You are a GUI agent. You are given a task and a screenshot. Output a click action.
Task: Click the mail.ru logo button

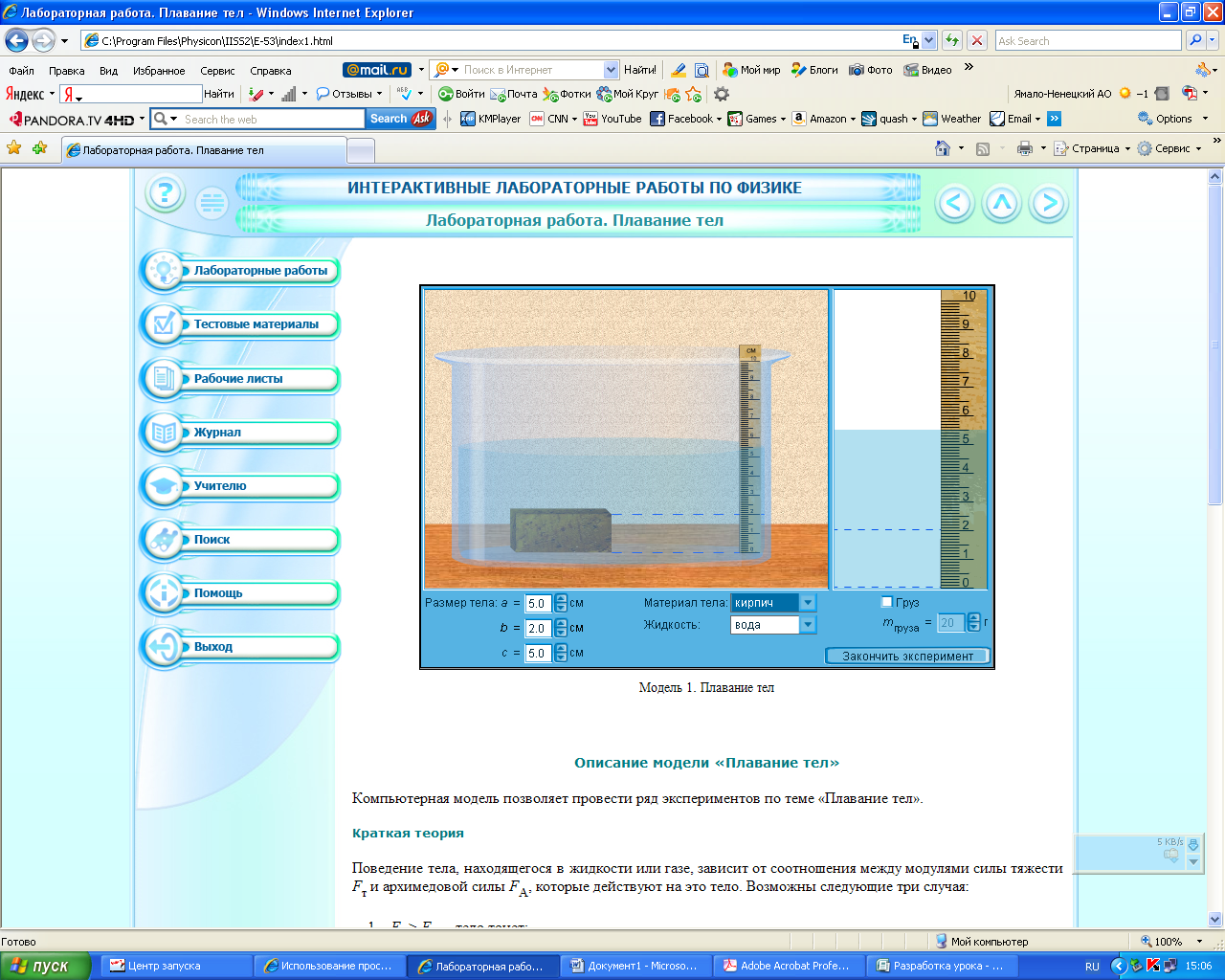point(378,70)
